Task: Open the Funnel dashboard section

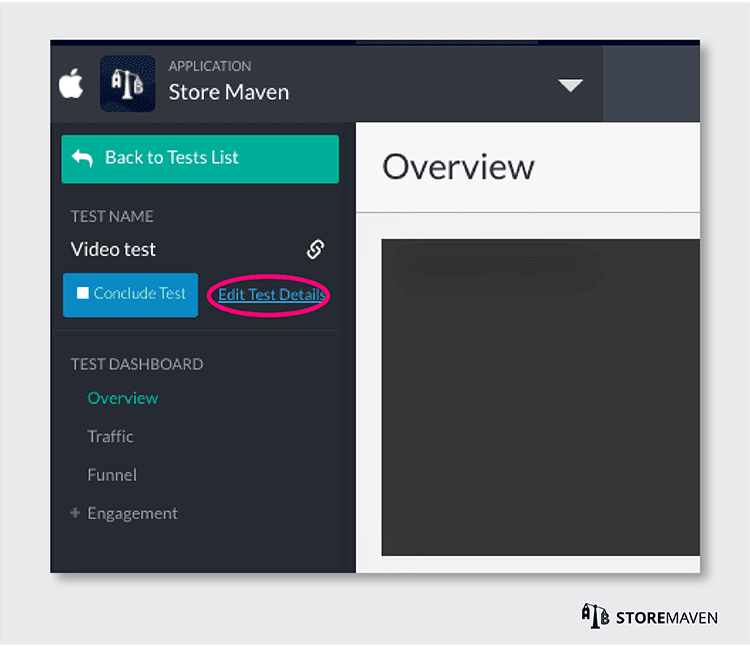Action: pyautogui.click(x=112, y=475)
